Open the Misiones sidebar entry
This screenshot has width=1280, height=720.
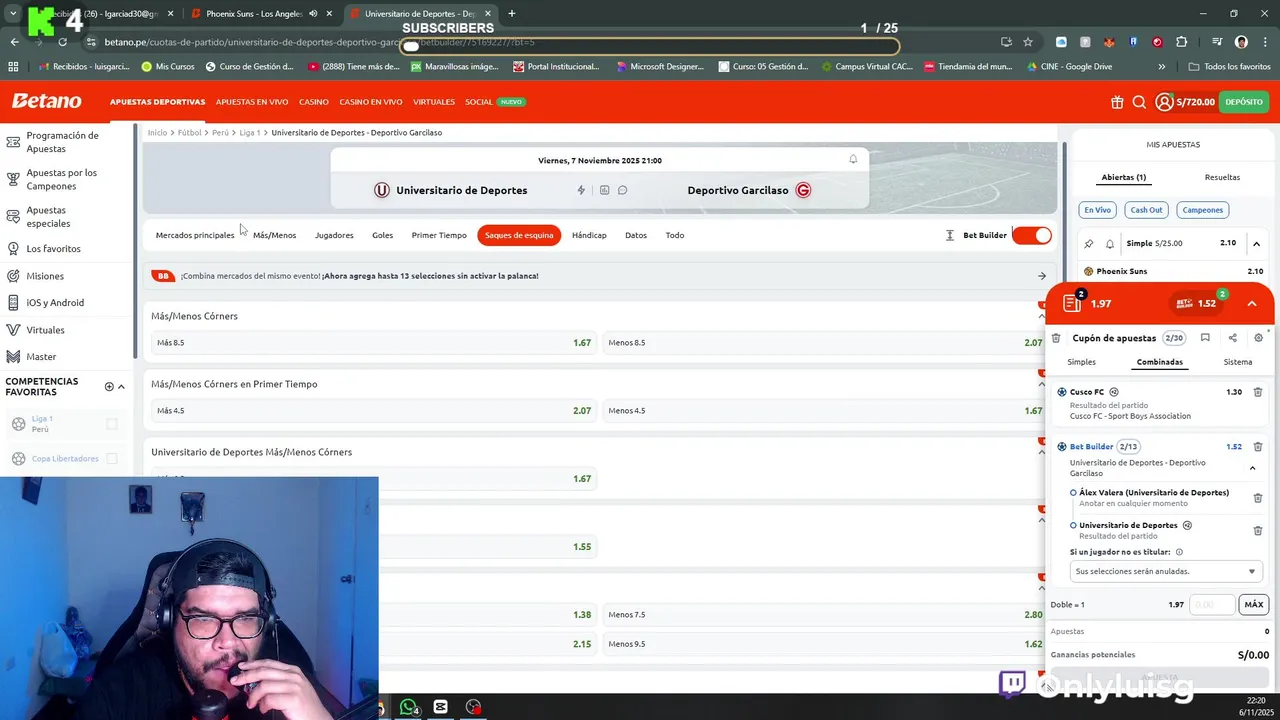[x=45, y=276]
